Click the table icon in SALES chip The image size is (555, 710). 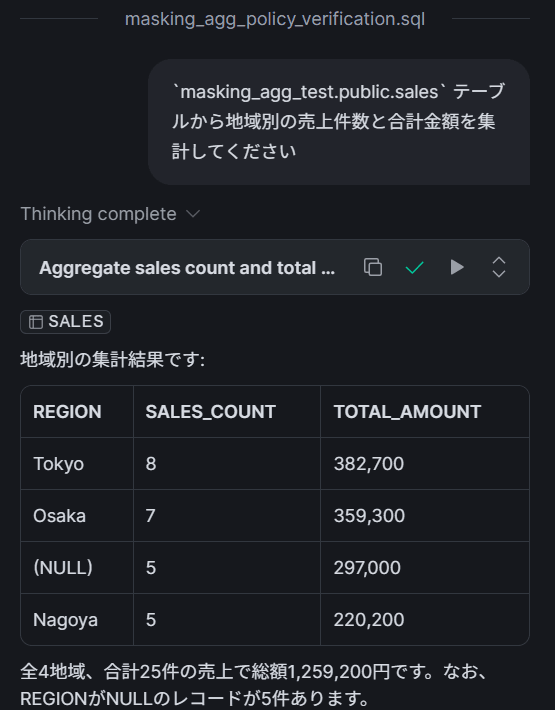[x=36, y=322]
